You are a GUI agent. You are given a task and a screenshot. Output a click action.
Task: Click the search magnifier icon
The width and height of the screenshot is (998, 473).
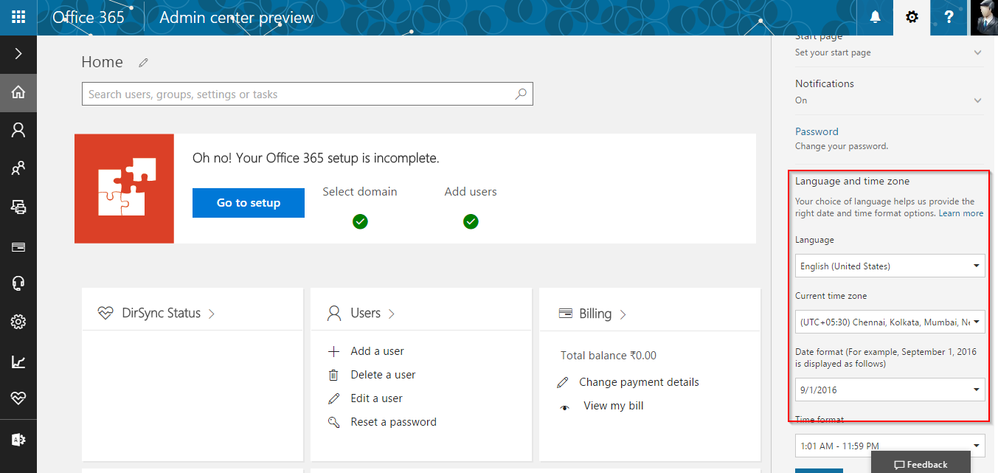521,94
